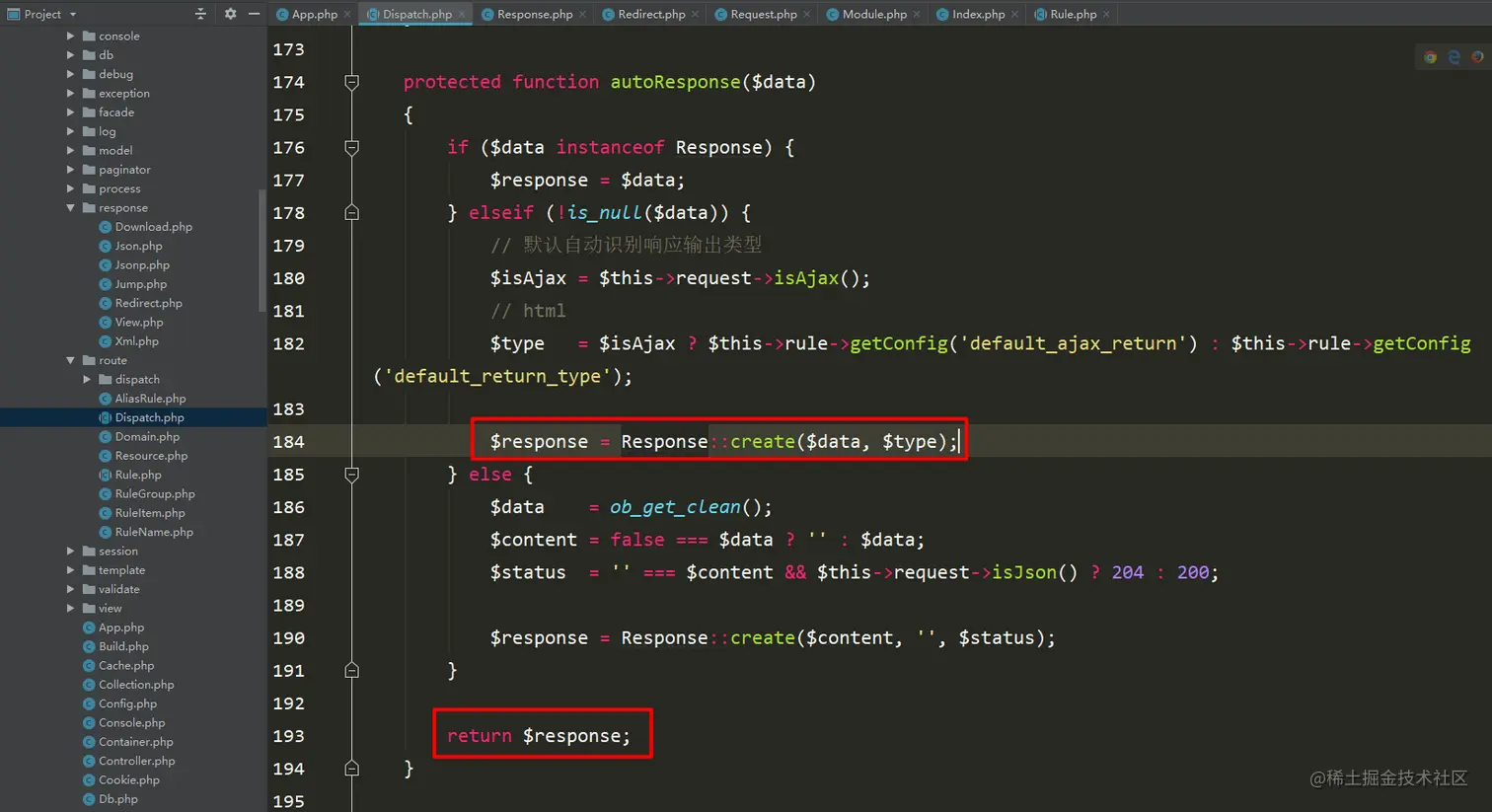Click the Chrome browser preview icon
Viewport: 1492px width, 812px height.
(x=1430, y=57)
